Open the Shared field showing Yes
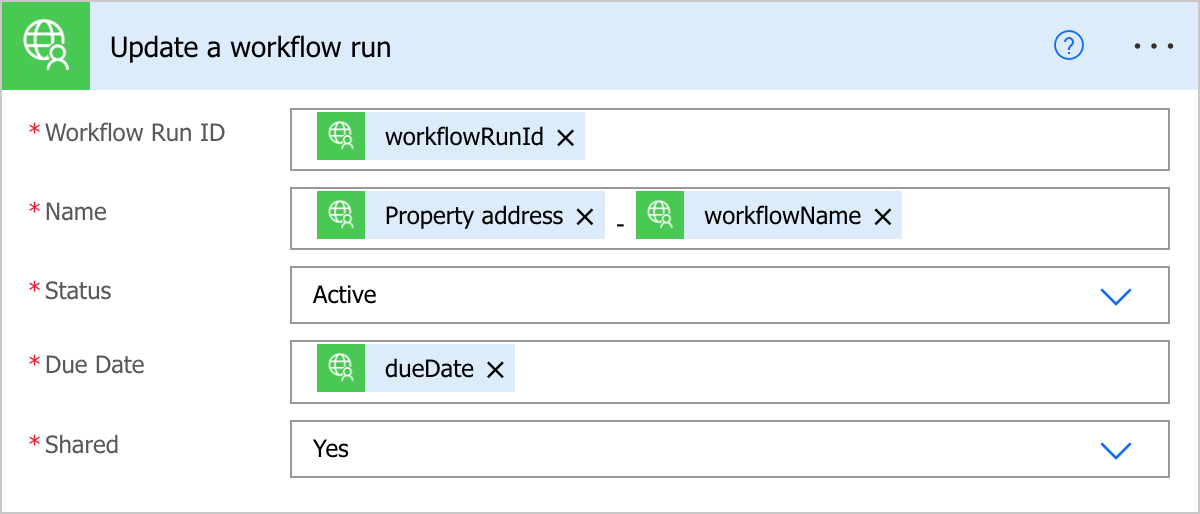The height and width of the screenshot is (514, 1200). 730,449
